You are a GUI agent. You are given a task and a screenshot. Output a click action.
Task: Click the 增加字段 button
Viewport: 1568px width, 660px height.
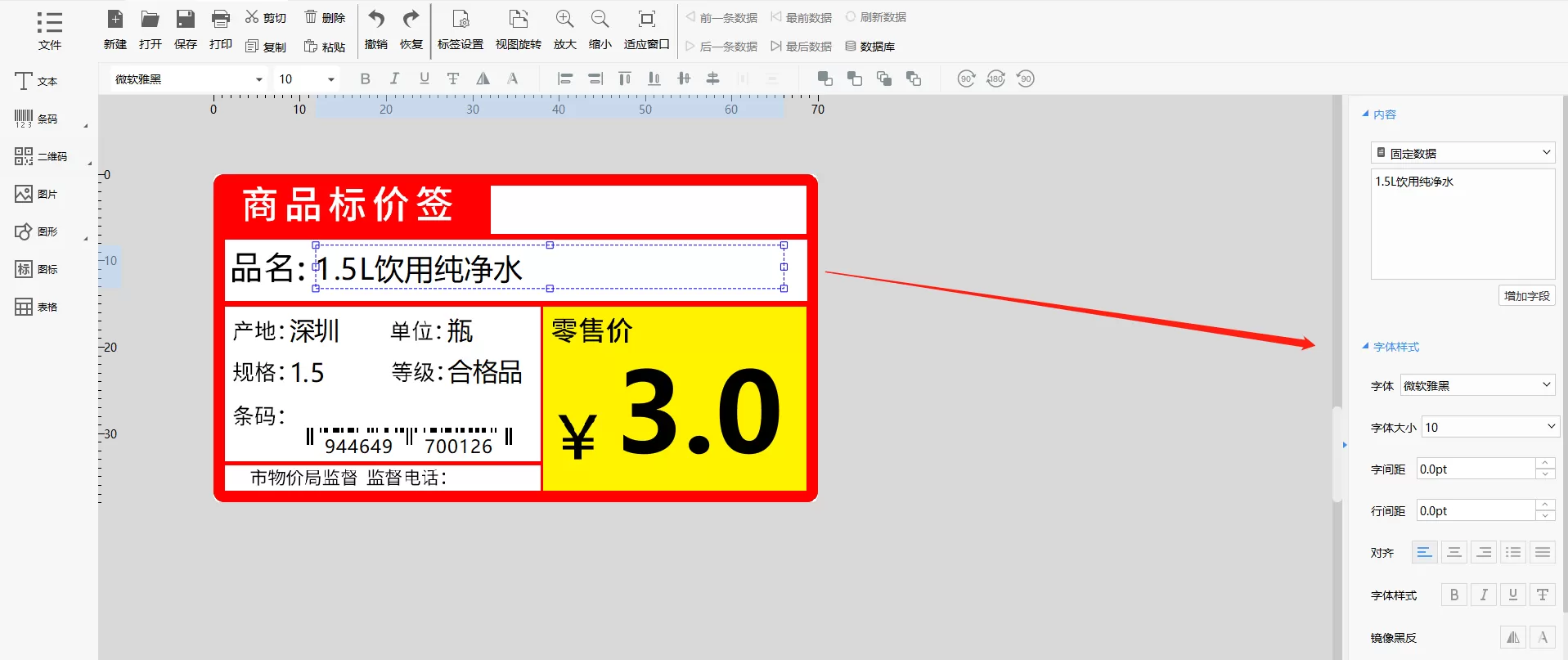point(1527,296)
